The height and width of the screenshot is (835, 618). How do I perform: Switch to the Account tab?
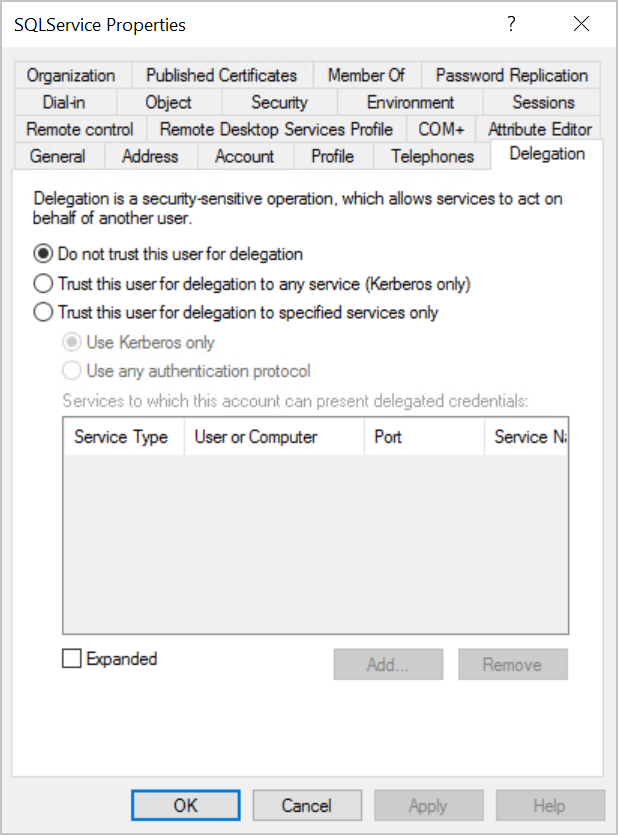(x=245, y=156)
